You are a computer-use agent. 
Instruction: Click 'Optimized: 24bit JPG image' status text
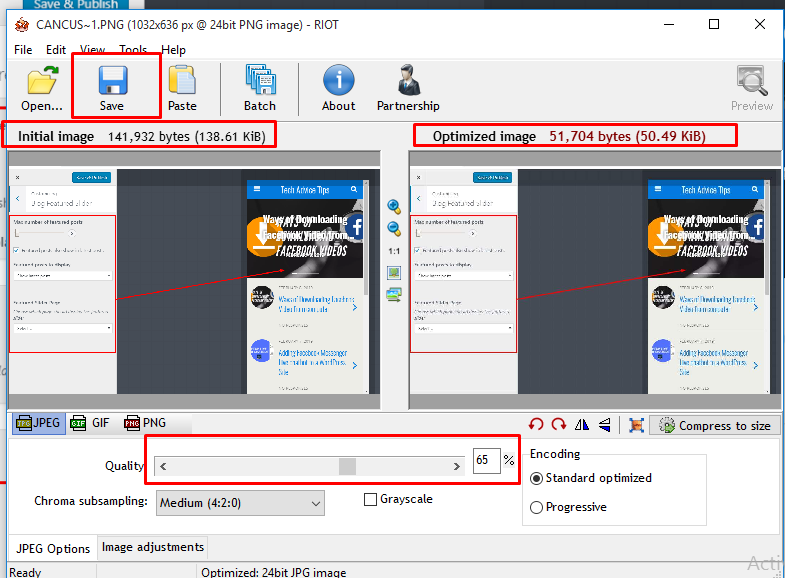273,572
